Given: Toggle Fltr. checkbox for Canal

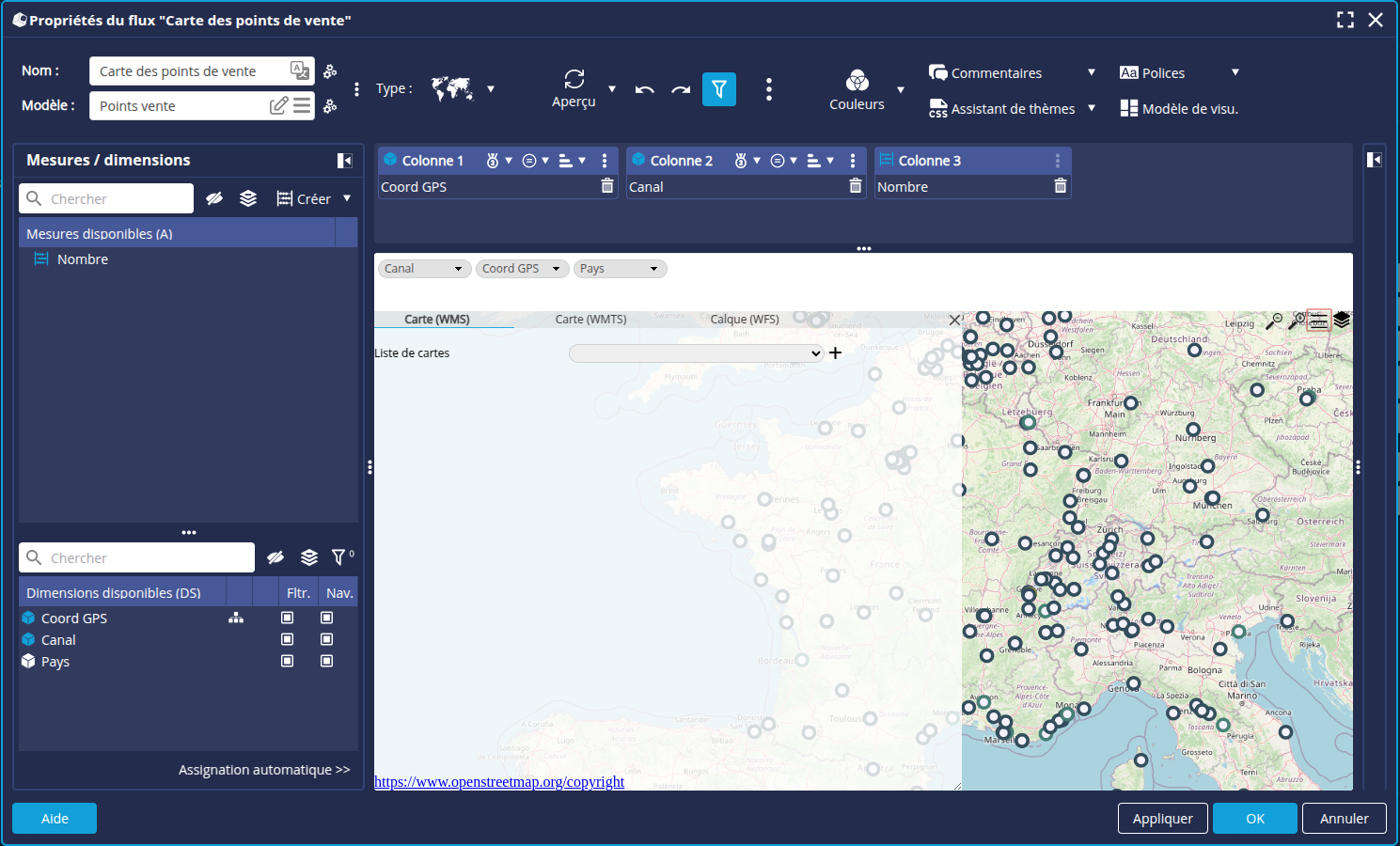Looking at the screenshot, I should (288, 639).
